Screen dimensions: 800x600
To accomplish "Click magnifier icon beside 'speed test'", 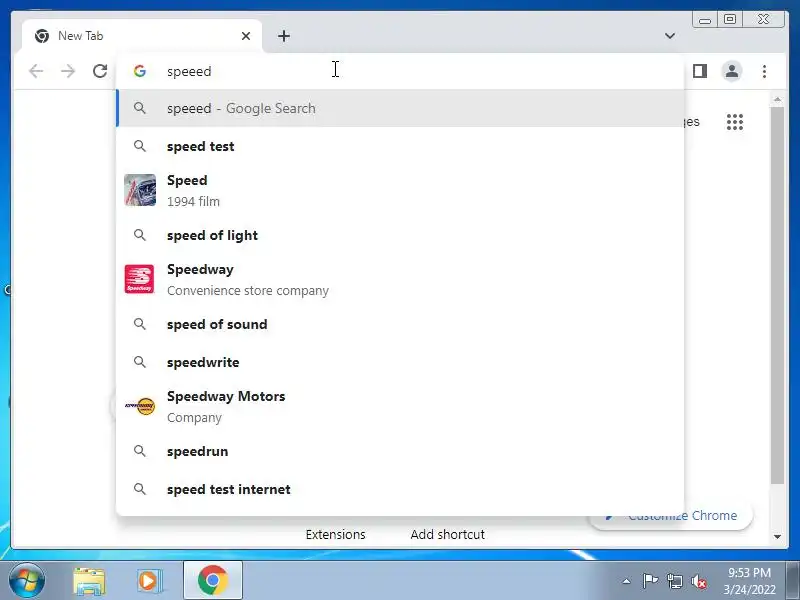I will [x=140, y=146].
